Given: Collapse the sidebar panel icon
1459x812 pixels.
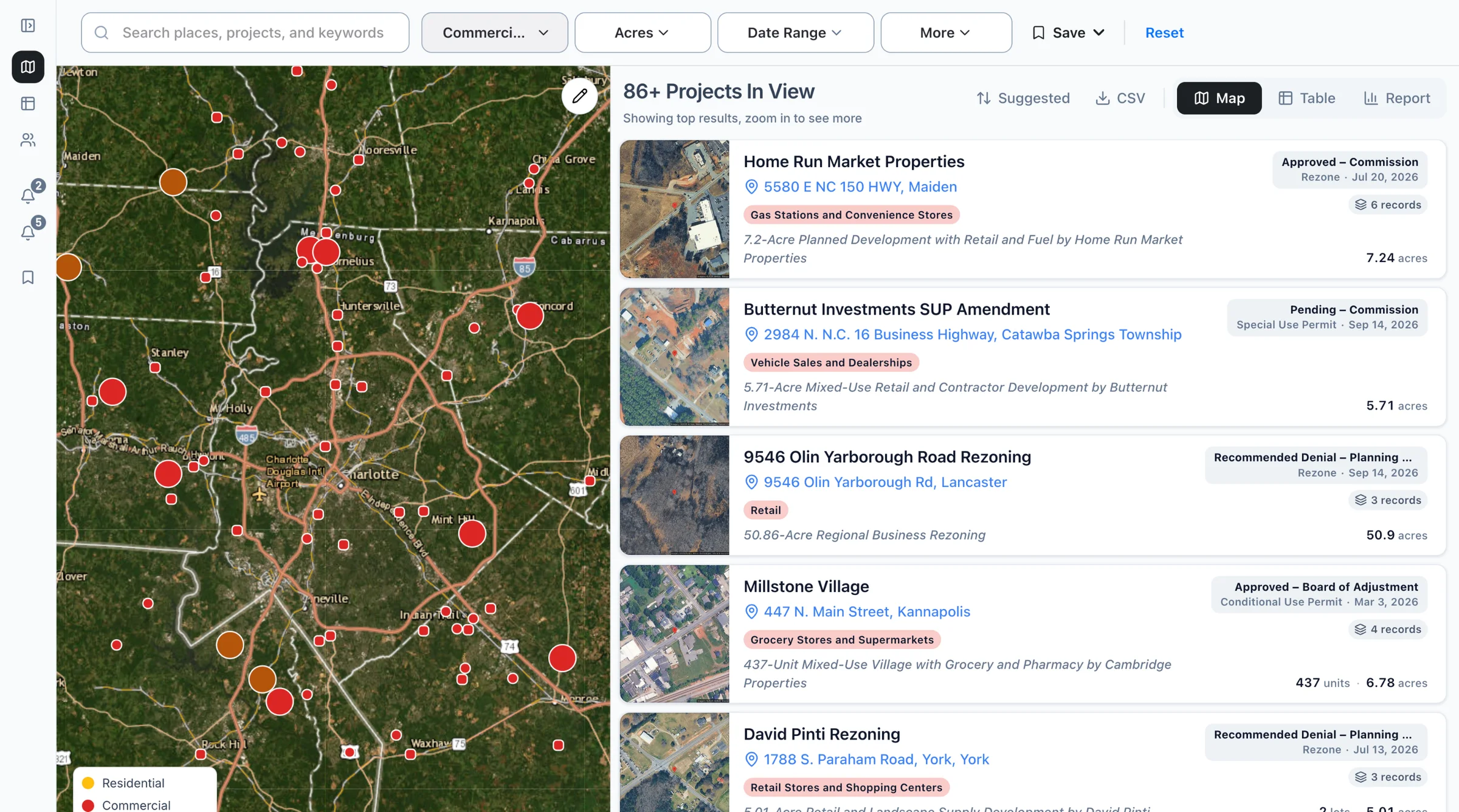Looking at the screenshot, I should (28, 26).
